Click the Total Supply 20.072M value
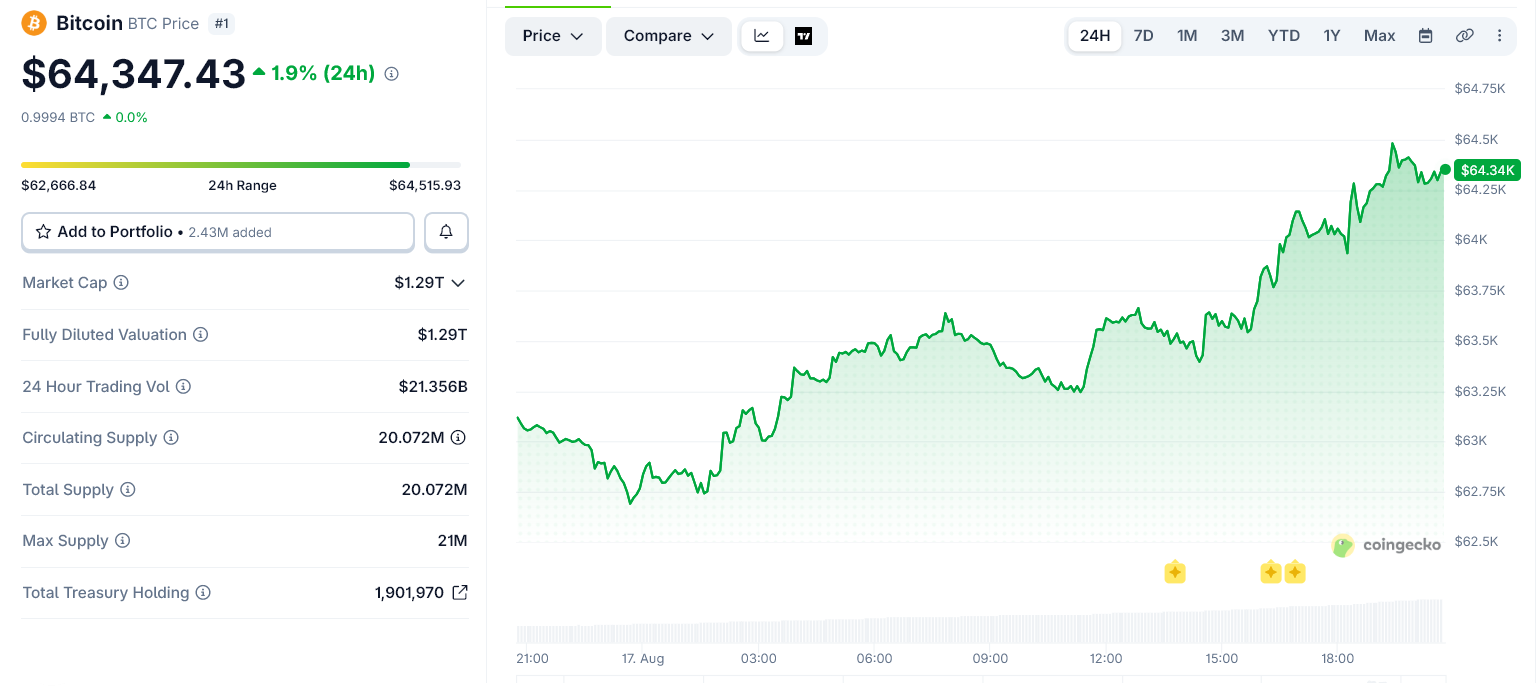1536x687 pixels. click(434, 490)
